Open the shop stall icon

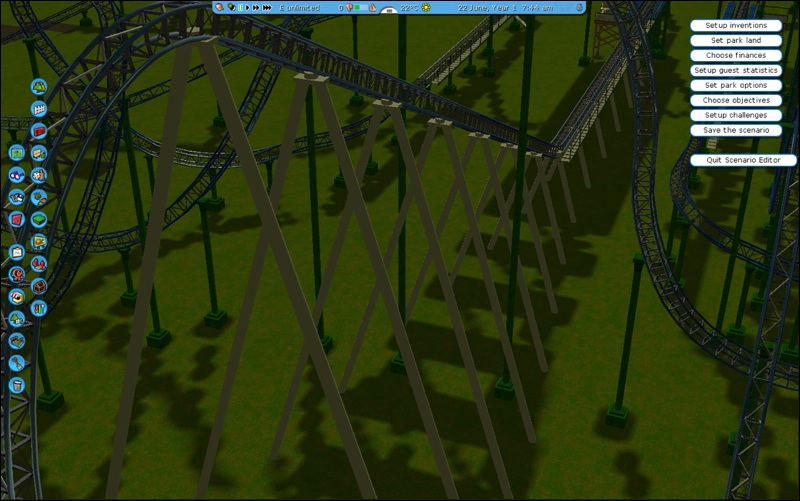click(x=17, y=296)
